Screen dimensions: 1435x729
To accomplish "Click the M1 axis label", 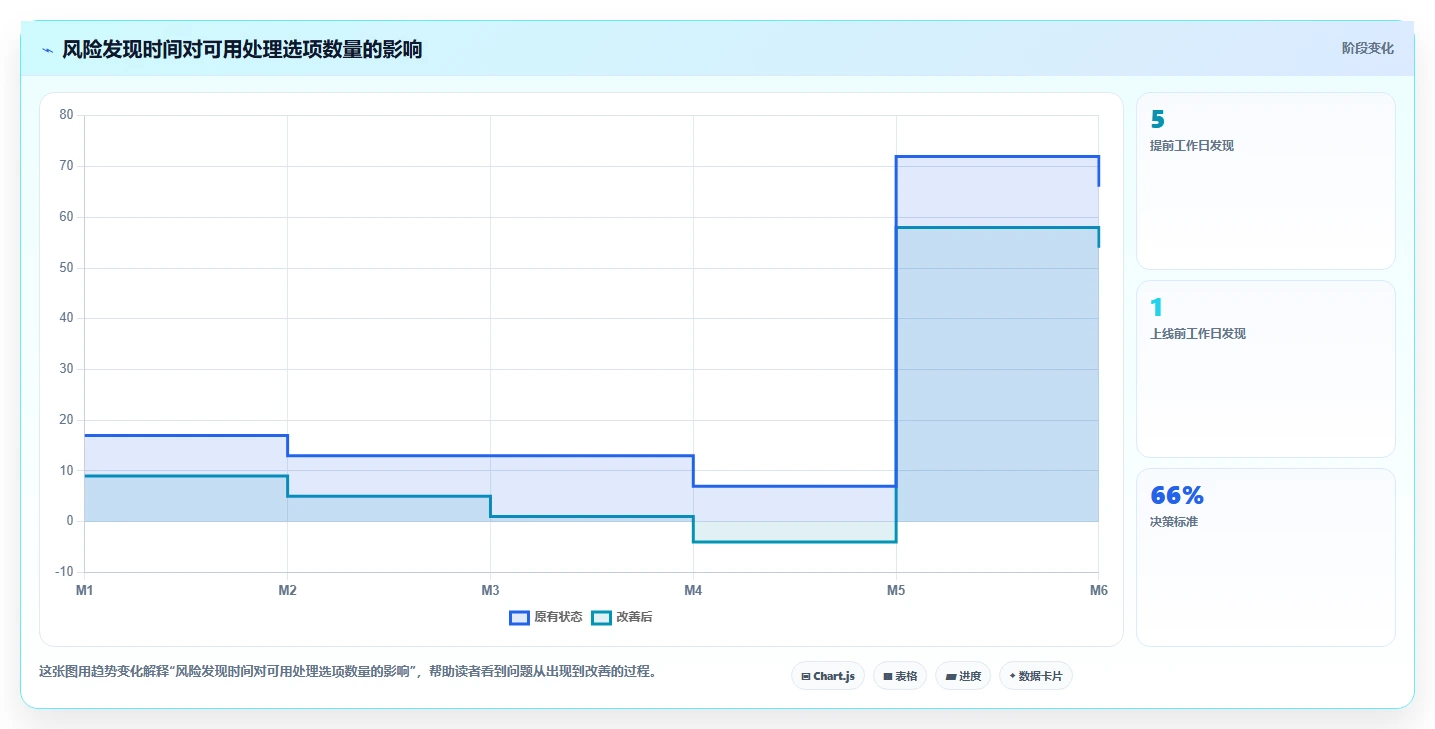I will [85, 591].
